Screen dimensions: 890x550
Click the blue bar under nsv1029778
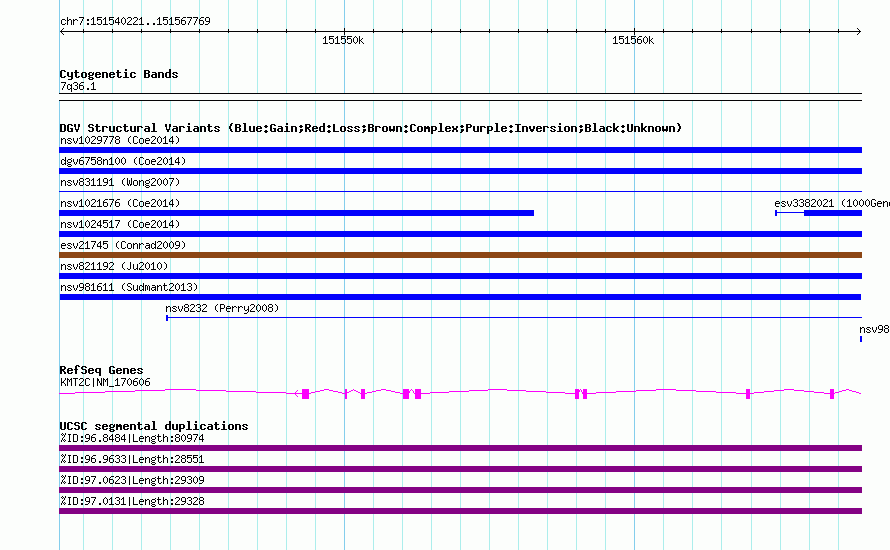coord(460,150)
